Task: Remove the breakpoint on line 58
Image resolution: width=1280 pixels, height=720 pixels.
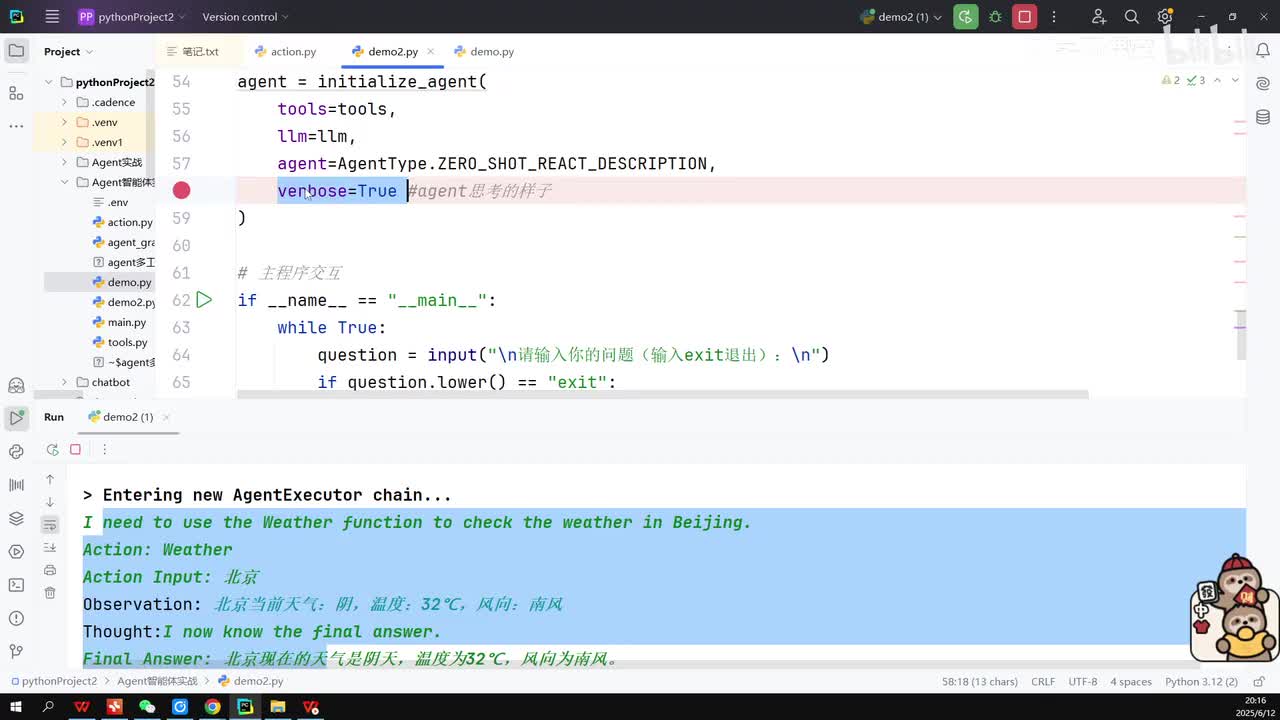Action: (181, 190)
